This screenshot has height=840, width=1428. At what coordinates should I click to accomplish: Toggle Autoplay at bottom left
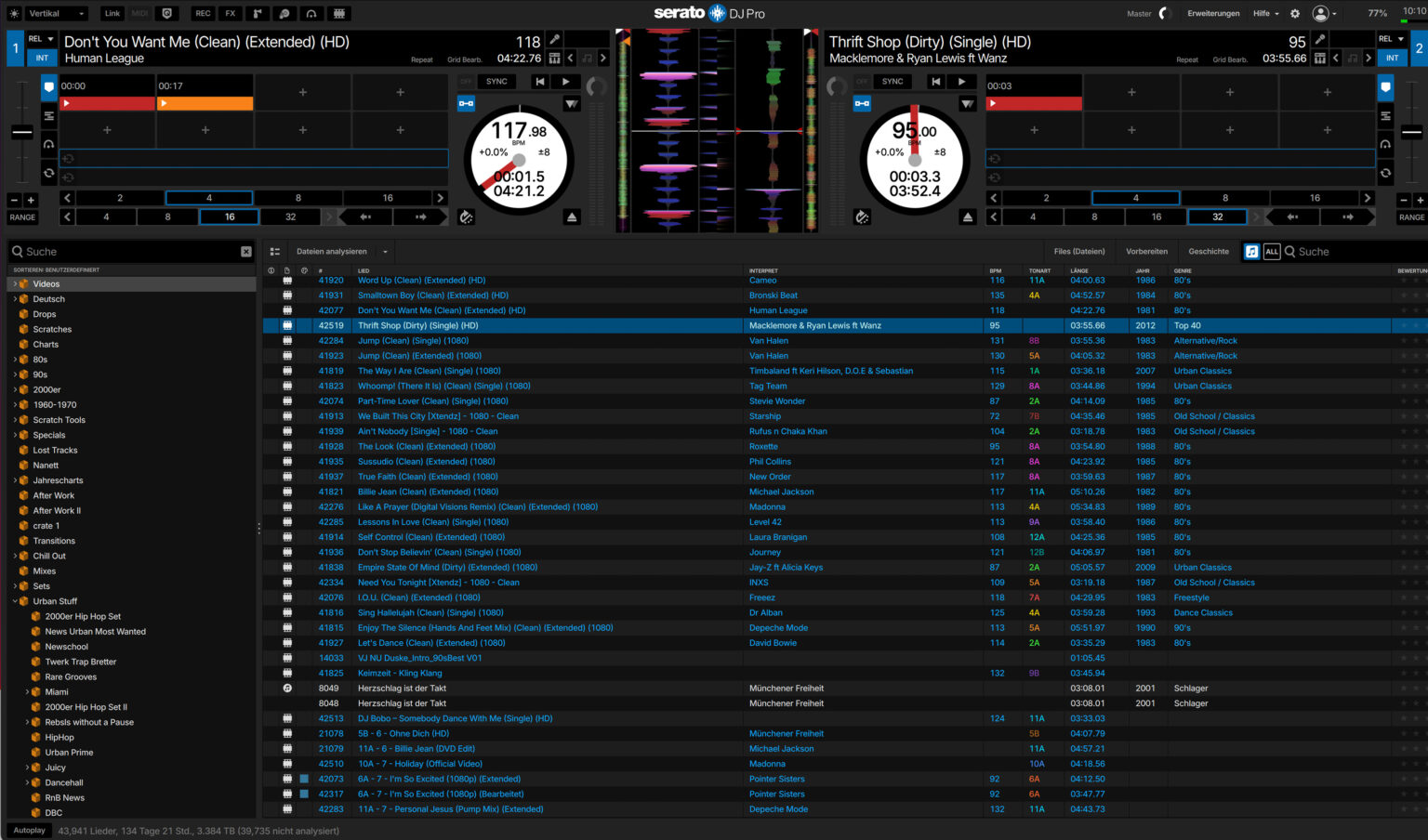tap(29, 831)
